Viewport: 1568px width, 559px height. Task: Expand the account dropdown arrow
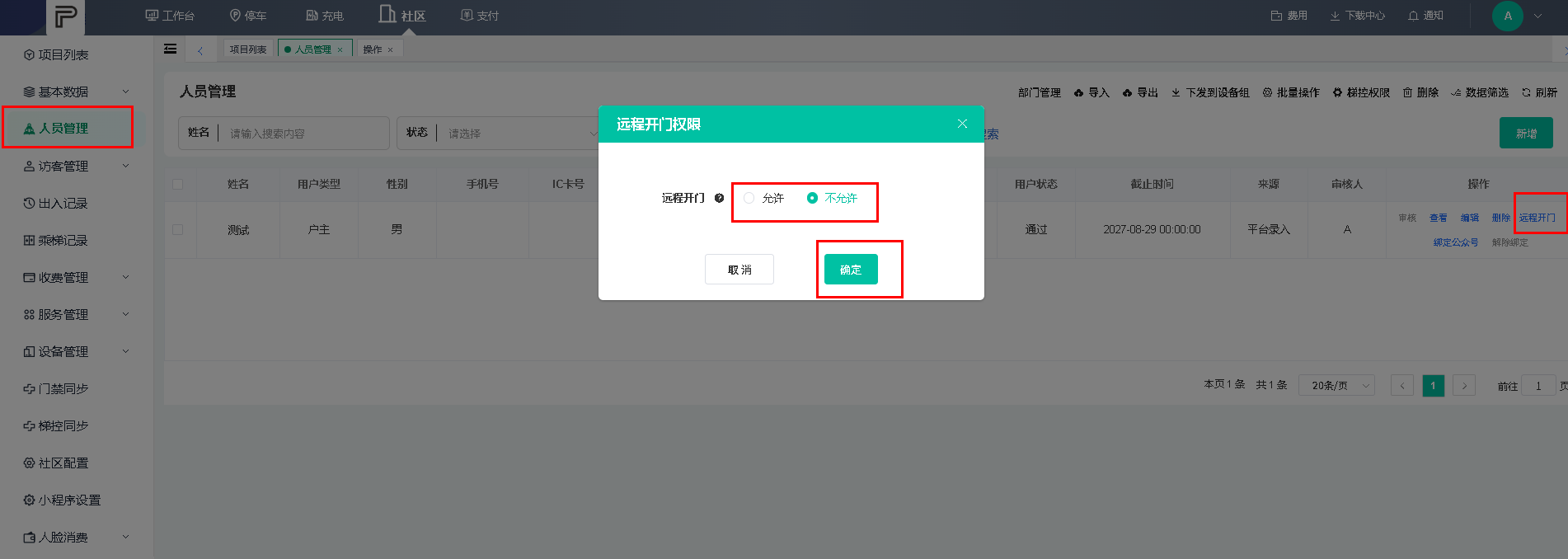click(x=1537, y=16)
